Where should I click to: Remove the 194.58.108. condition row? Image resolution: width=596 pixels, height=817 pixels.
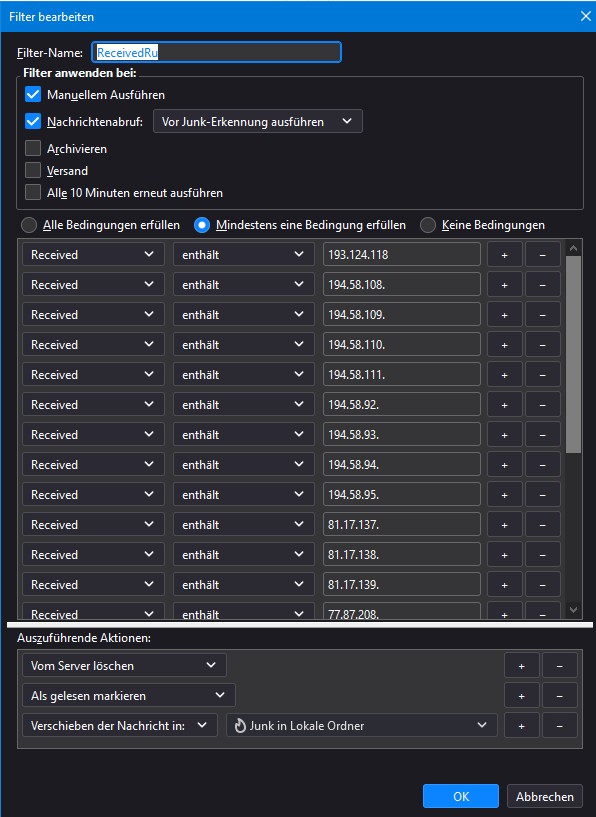pos(542,285)
